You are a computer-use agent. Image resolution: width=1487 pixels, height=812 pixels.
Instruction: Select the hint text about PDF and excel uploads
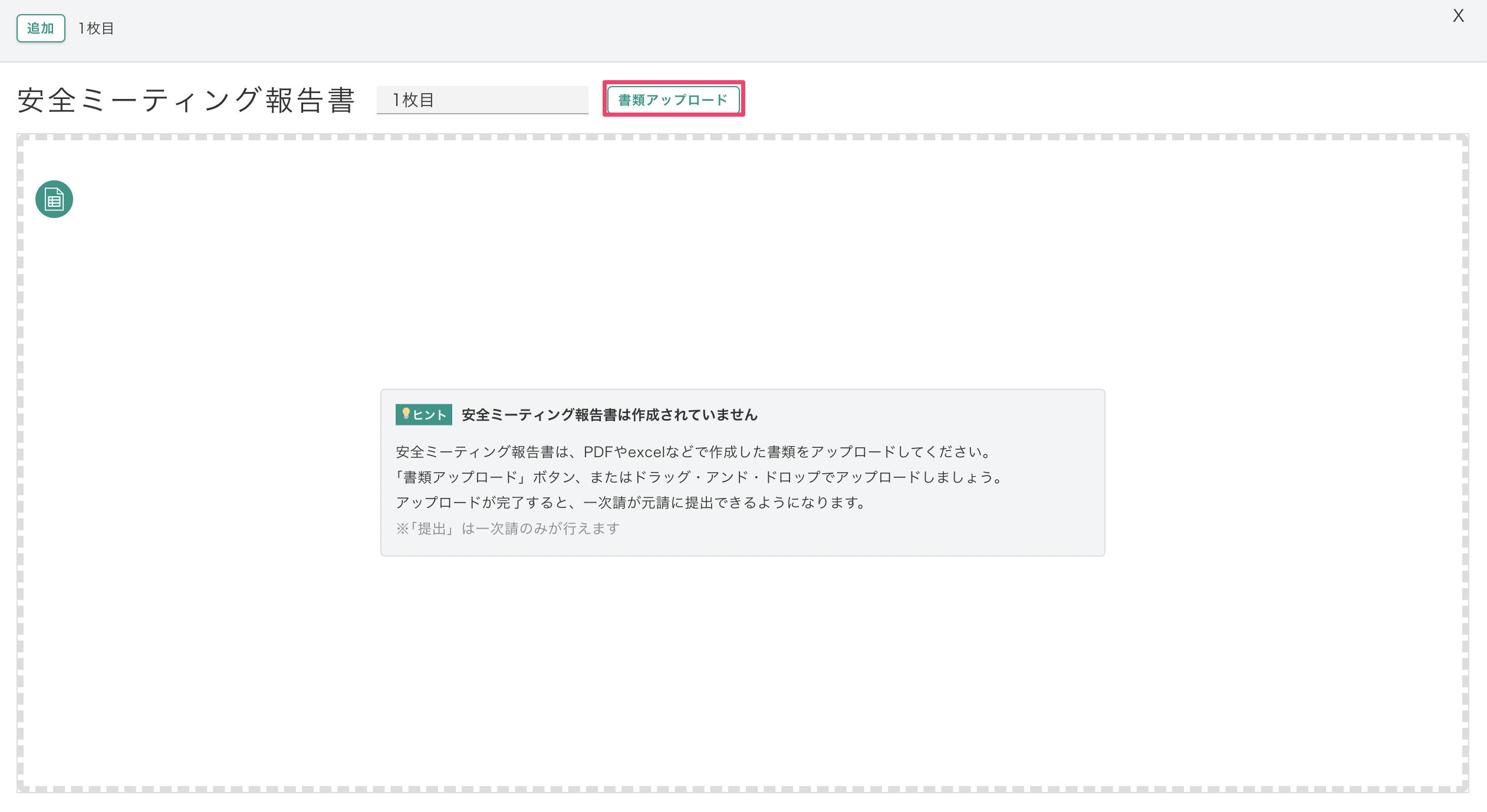click(693, 451)
